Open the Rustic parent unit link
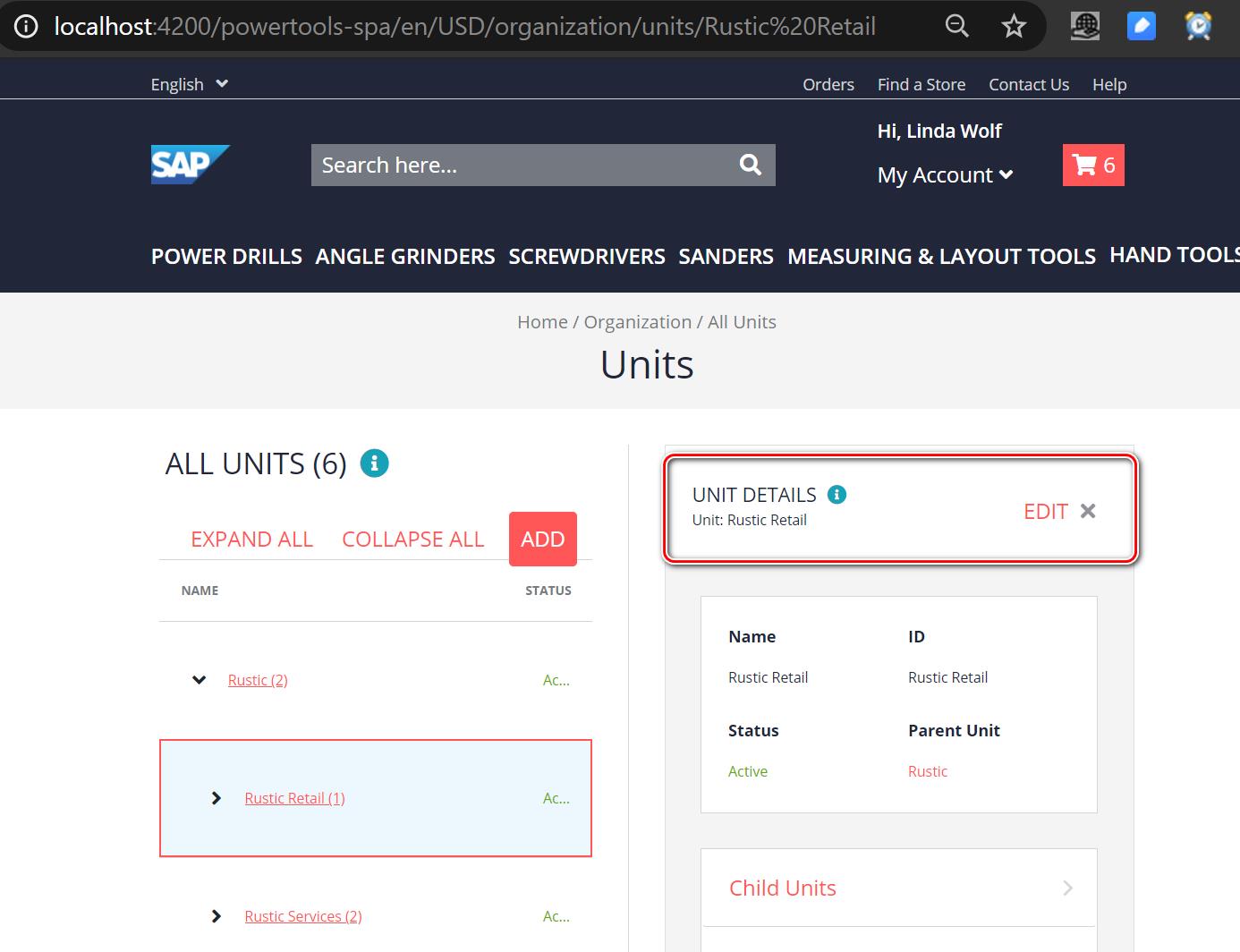 point(928,771)
